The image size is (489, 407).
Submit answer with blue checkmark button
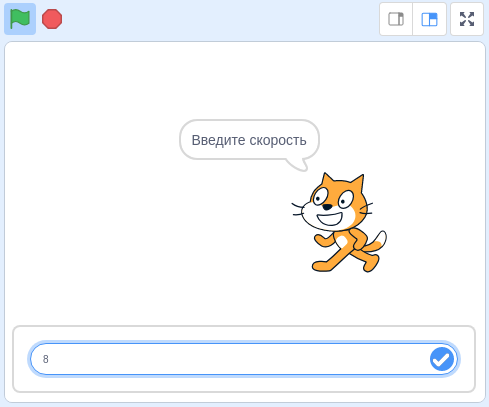pos(442,359)
